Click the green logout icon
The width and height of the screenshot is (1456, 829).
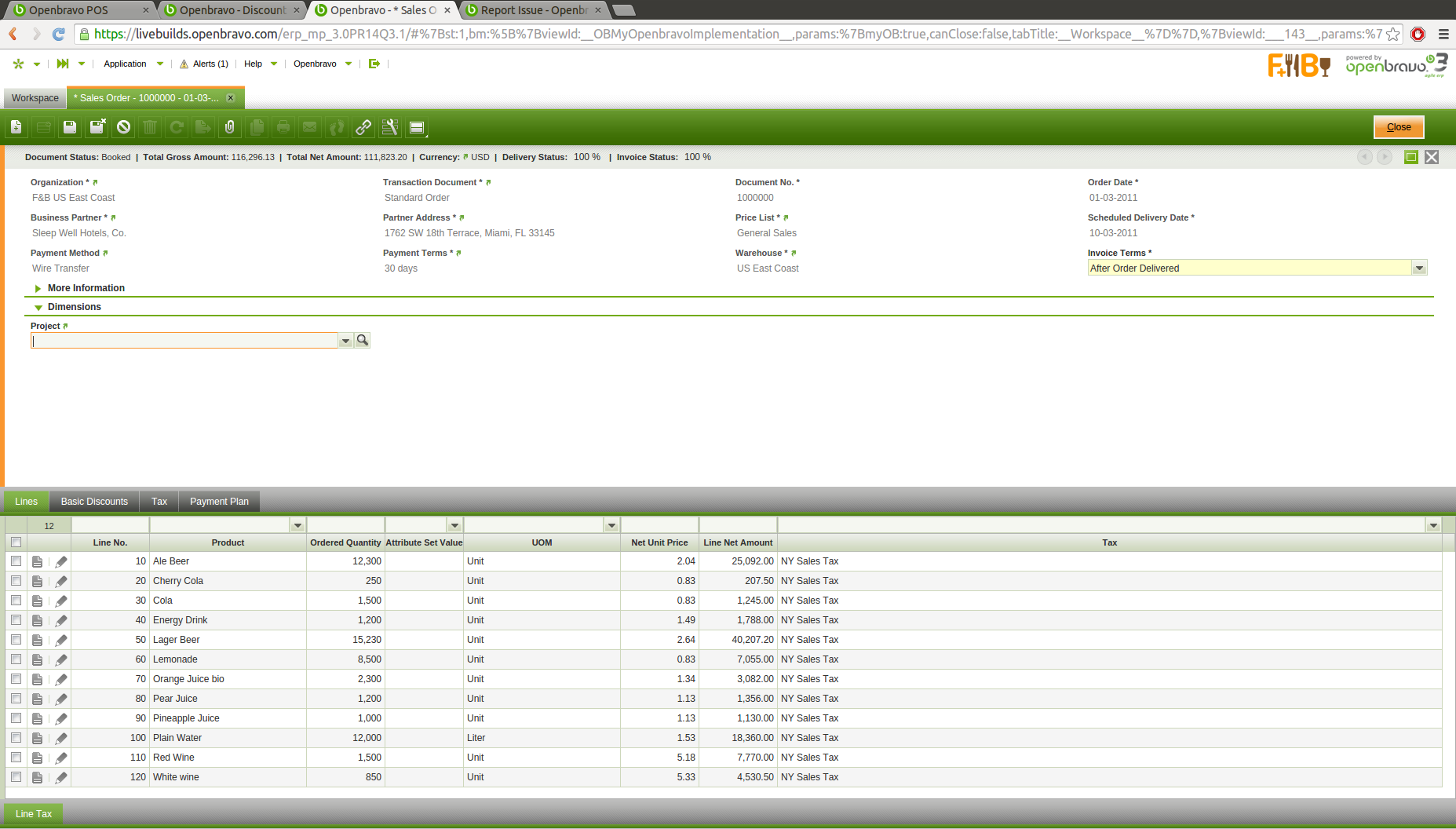coord(374,64)
